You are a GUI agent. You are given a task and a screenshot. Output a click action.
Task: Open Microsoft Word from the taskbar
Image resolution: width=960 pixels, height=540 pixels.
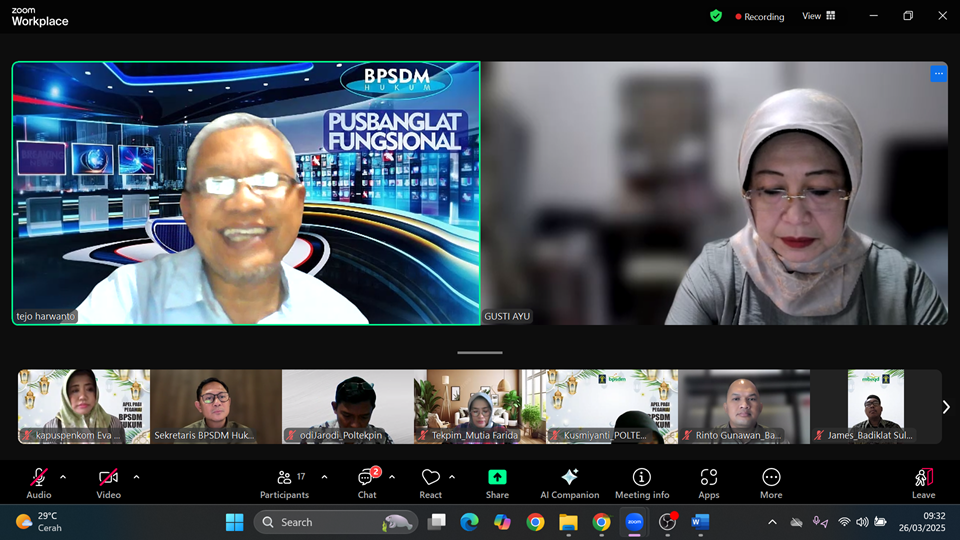700,522
